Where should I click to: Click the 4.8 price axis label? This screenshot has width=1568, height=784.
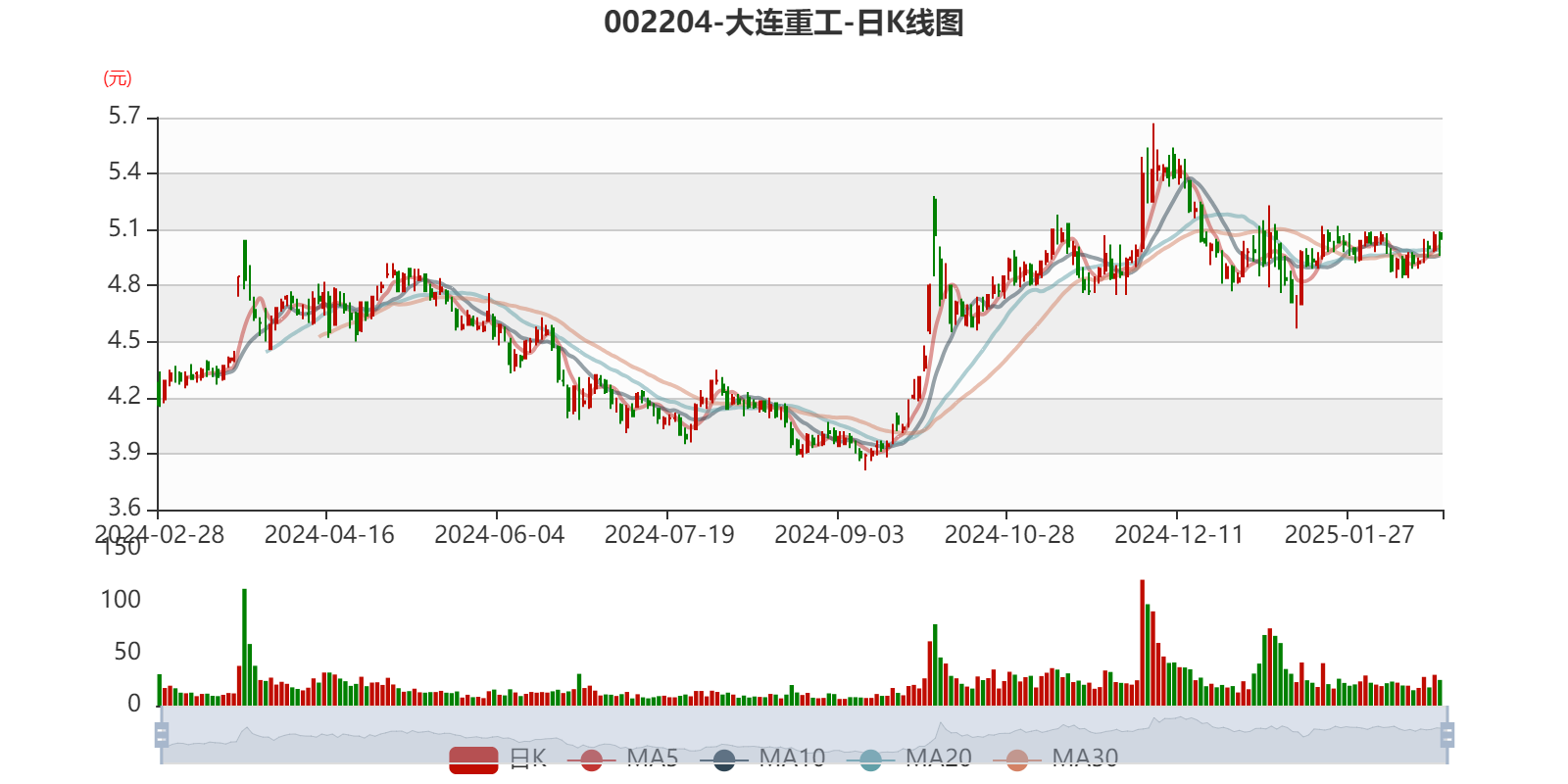pyautogui.click(x=124, y=284)
